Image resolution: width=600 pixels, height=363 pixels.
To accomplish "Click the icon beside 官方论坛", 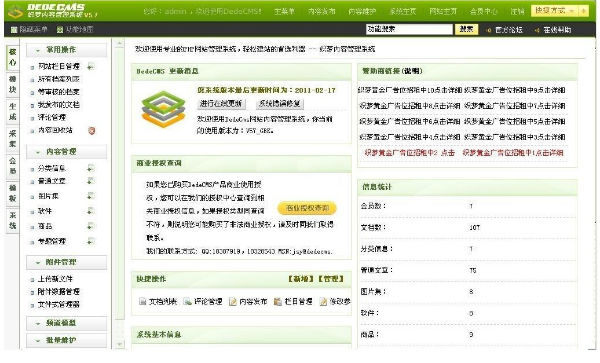I will tap(488, 30).
